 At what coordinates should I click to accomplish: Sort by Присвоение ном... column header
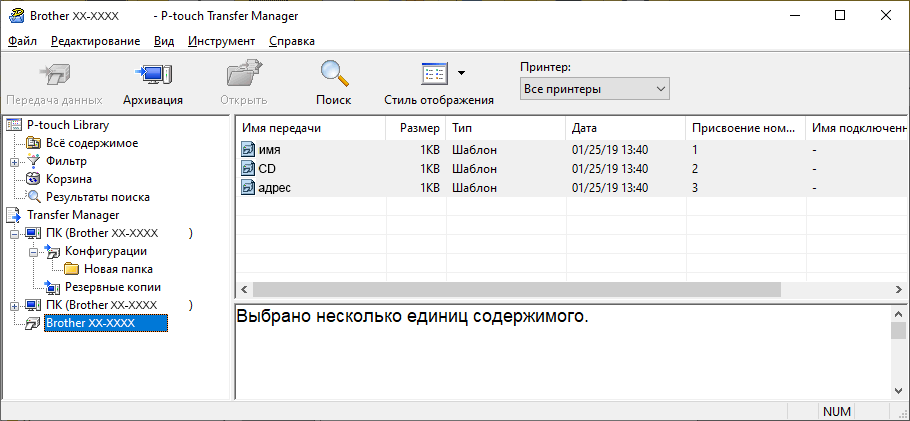click(x=746, y=128)
